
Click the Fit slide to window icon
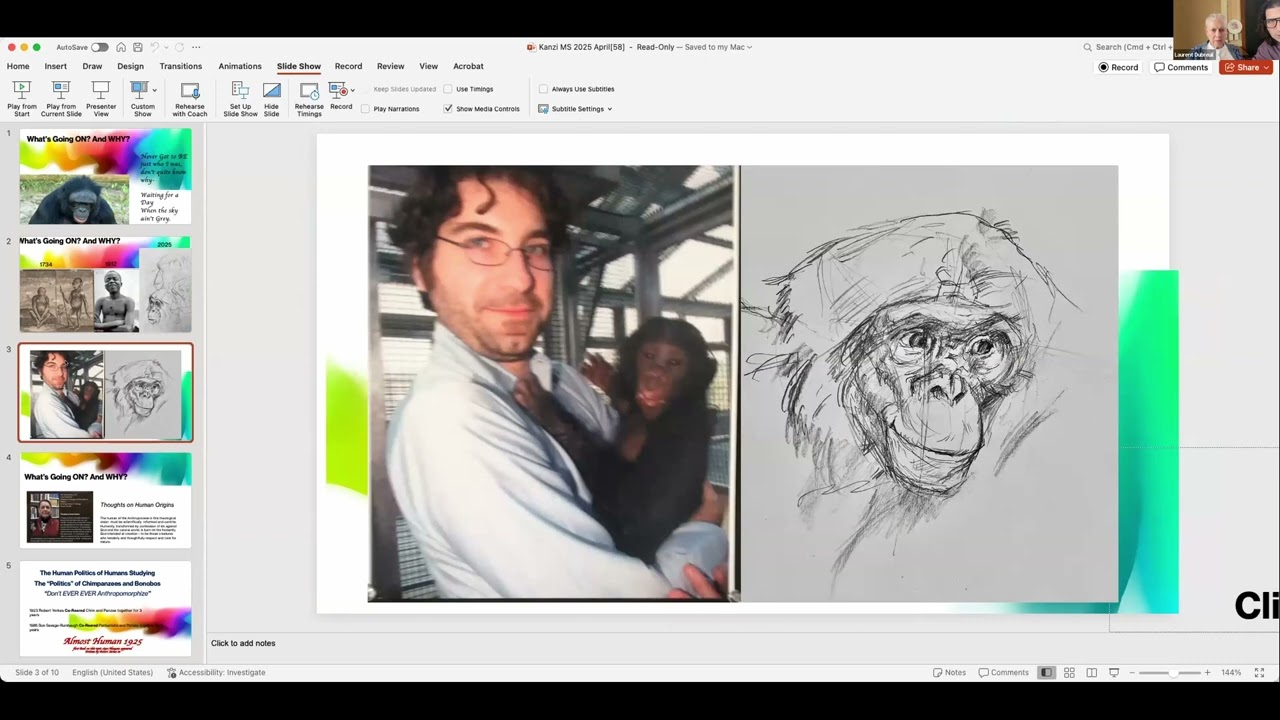point(1259,673)
